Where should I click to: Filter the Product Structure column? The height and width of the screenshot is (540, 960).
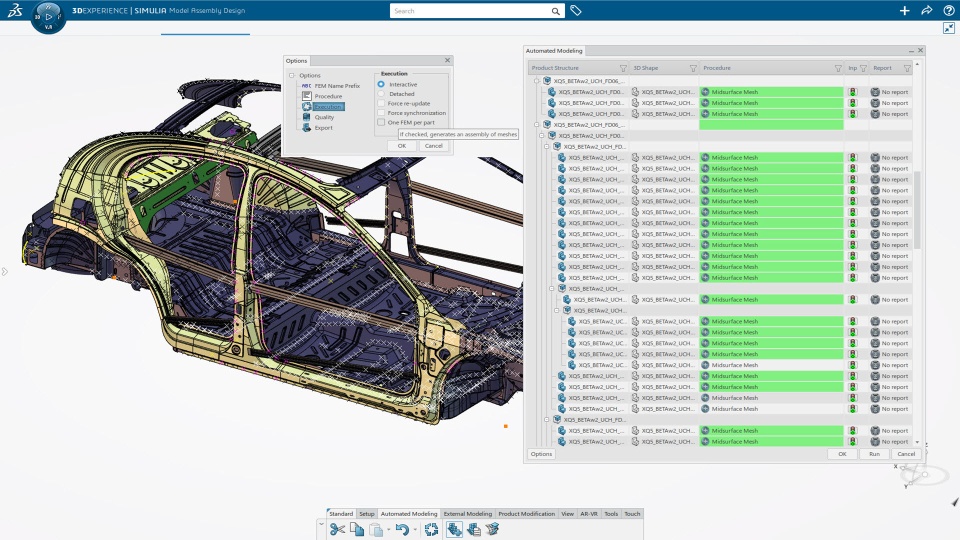[623, 68]
